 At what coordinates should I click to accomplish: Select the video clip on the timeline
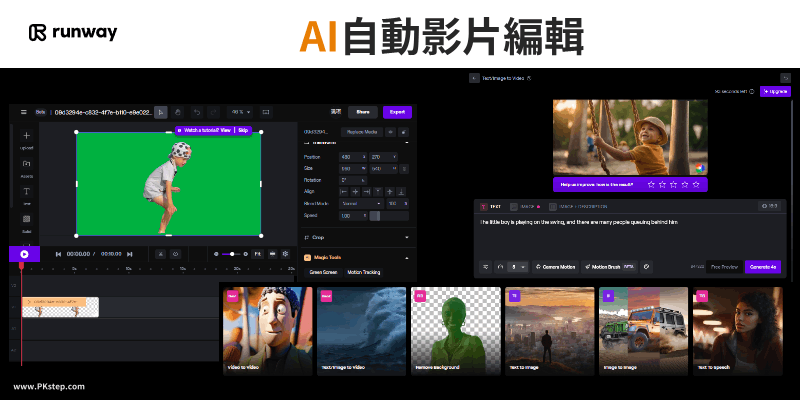point(60,307)
